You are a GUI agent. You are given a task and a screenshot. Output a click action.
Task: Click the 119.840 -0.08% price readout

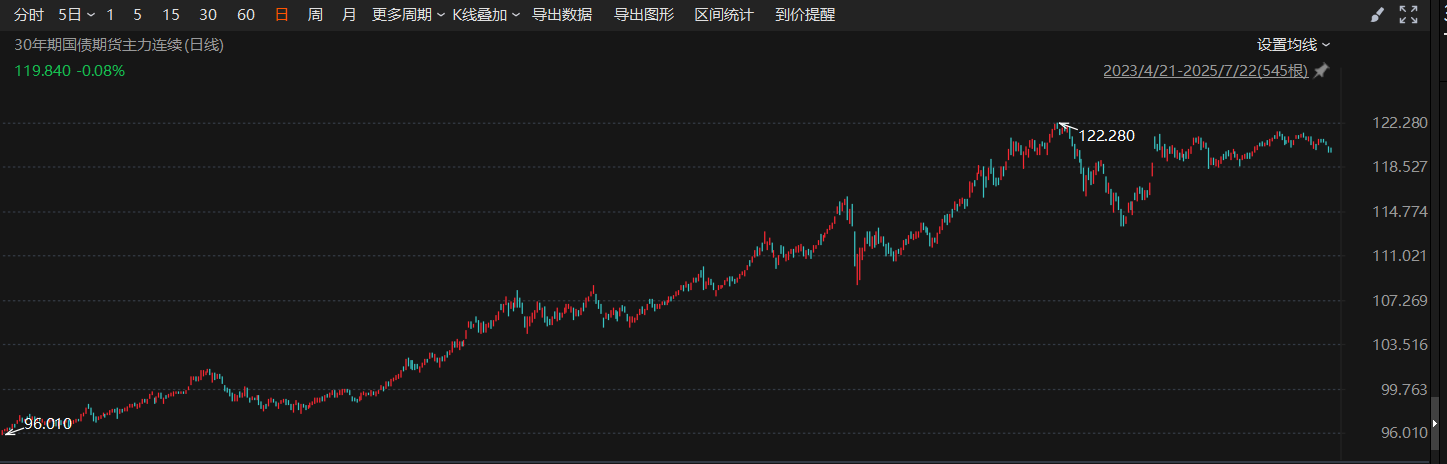69,71
